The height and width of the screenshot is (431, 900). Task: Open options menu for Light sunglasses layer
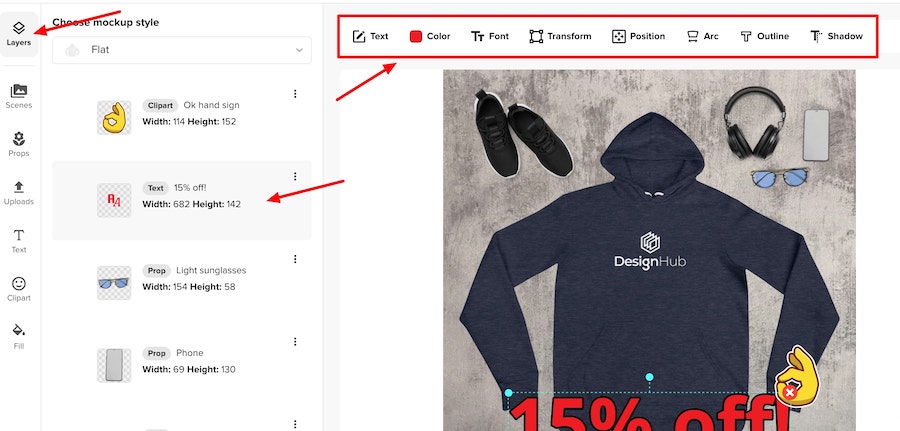click(x=295, y=259)
